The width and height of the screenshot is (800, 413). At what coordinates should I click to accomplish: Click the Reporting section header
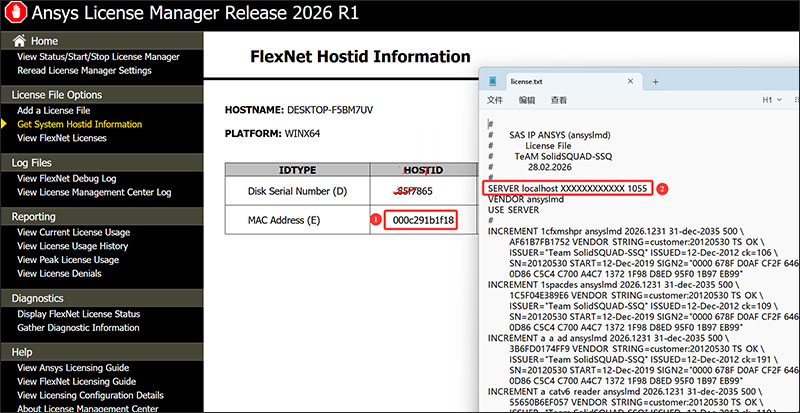(x=34, y=217)
